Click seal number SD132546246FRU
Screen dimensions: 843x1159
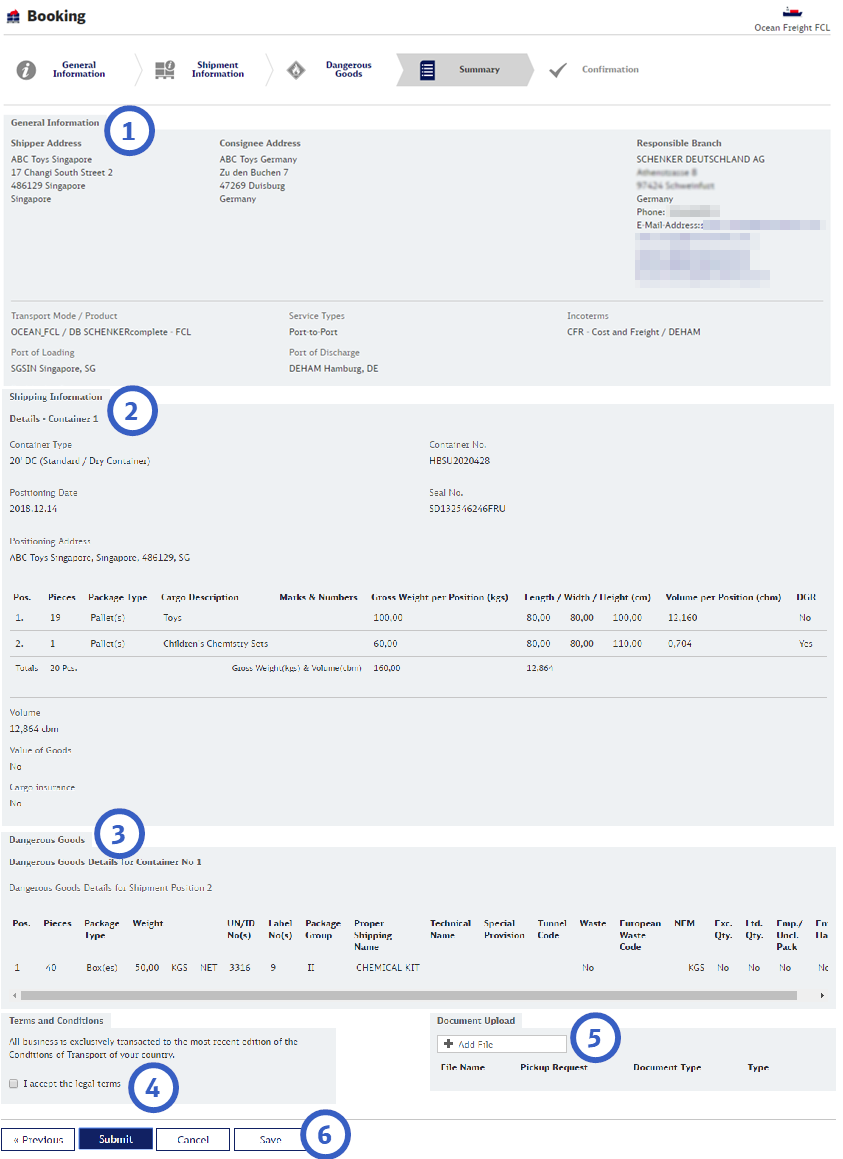point(467,509)
